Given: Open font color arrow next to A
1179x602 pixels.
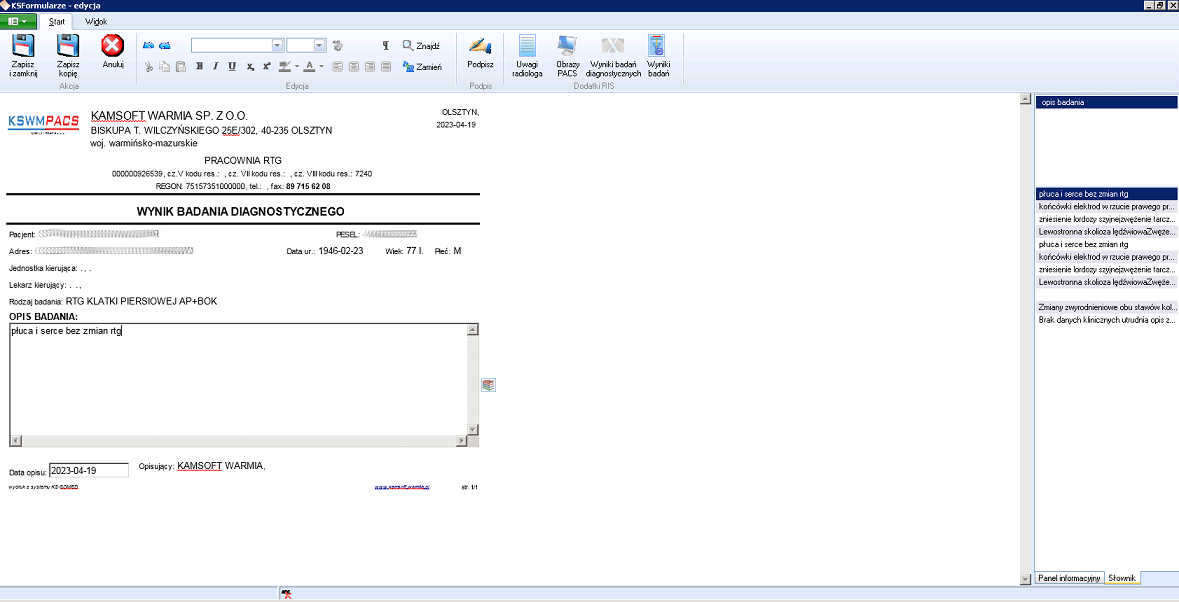Looking at the screenshot, I should pyautogui.click(x=321, y=67).
